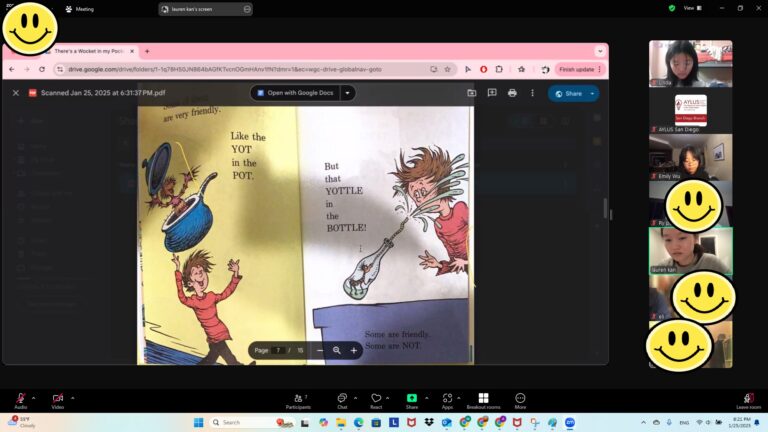Screen dimensions: 768x432
Task: Click the Scanned Jan 25, 2025 file name
Action: (103, 93)
